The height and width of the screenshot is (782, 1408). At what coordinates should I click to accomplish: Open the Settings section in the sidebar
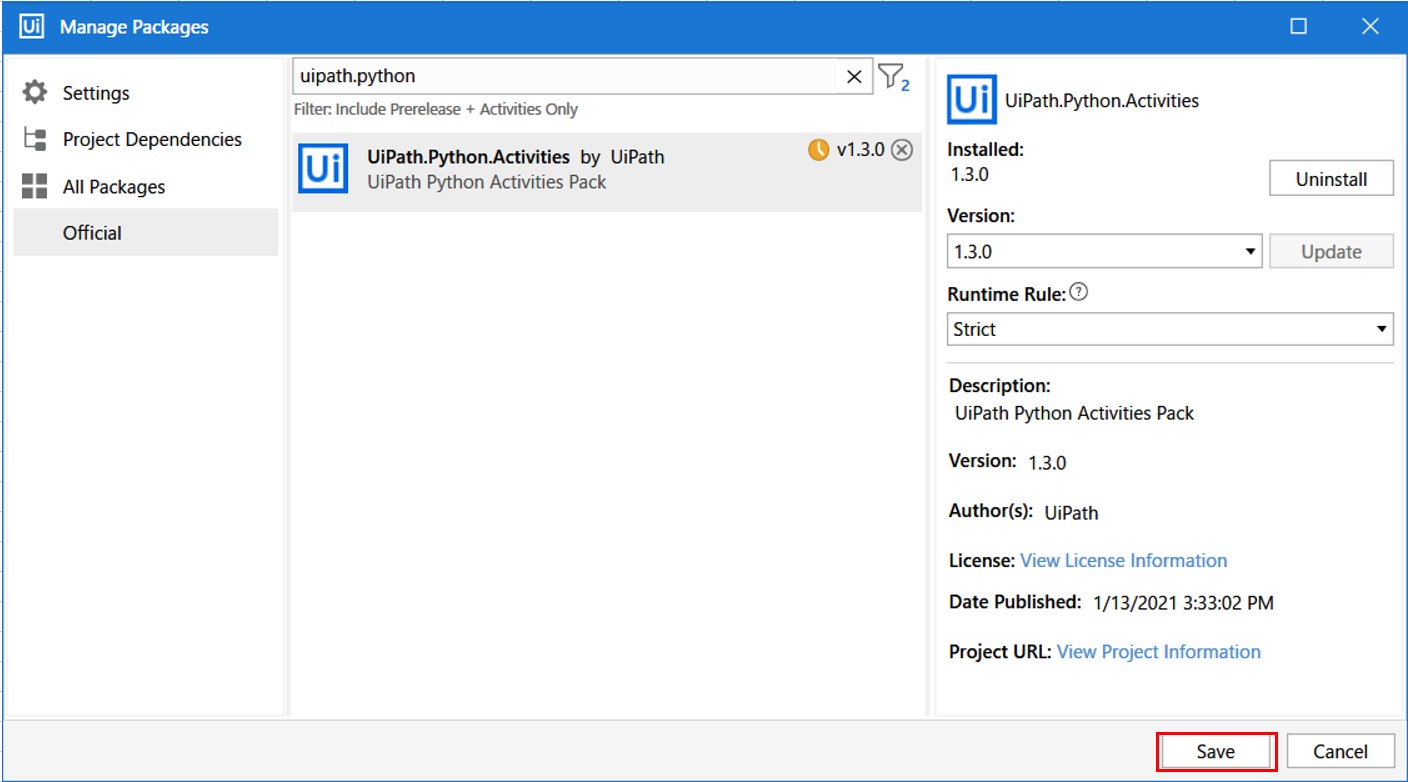97,92
